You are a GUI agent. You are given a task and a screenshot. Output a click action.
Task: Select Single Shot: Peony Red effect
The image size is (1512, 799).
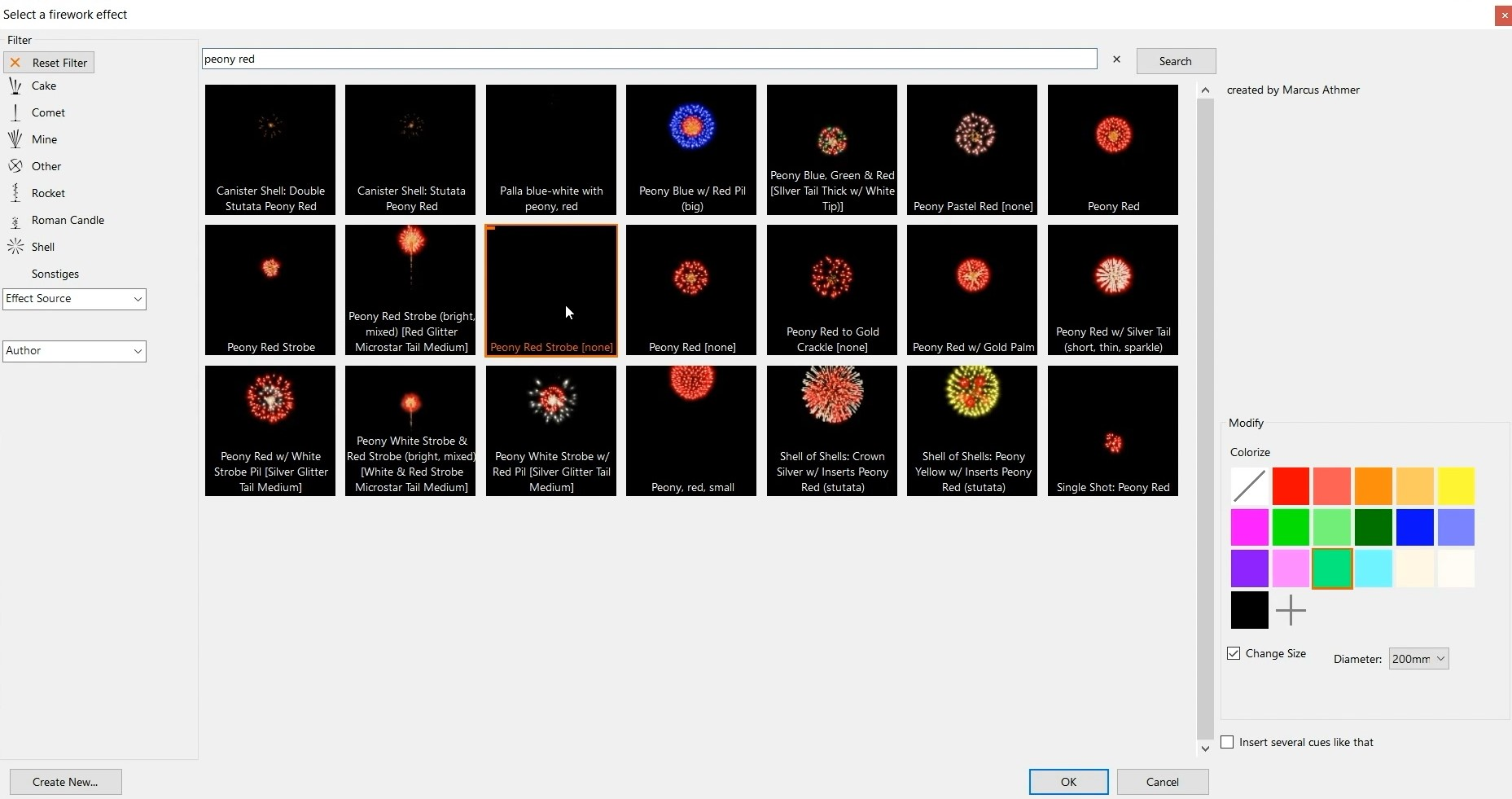pos(1113,431)
